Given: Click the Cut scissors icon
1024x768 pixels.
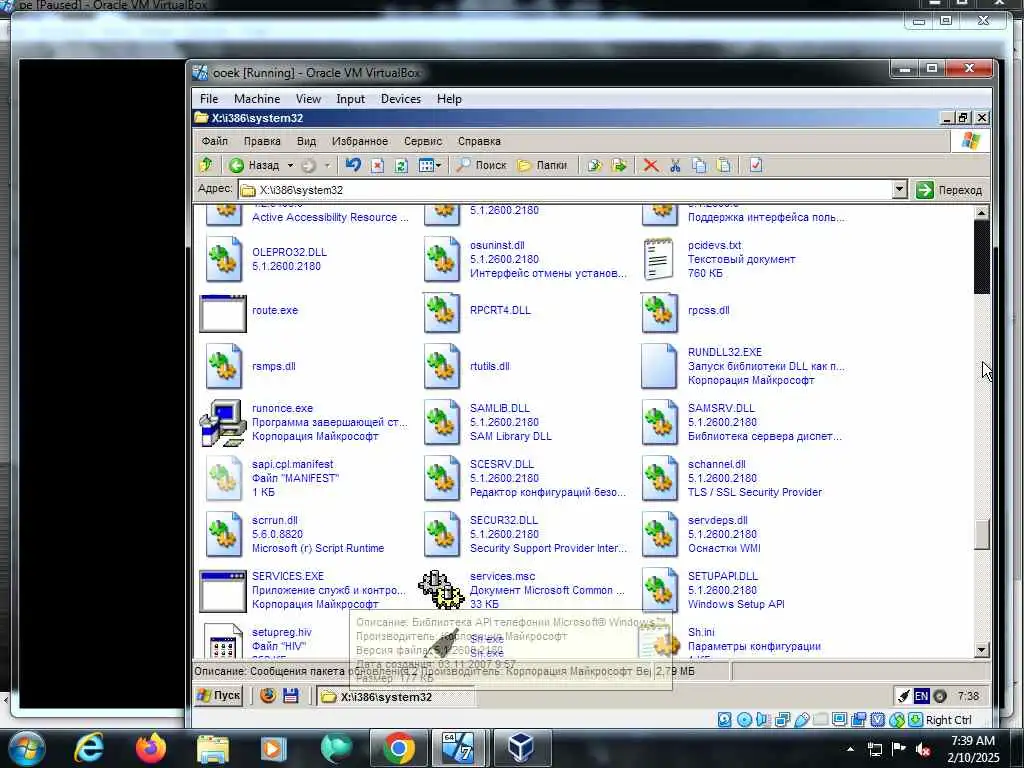Looking at the screenshot, I should click(675, 165).
